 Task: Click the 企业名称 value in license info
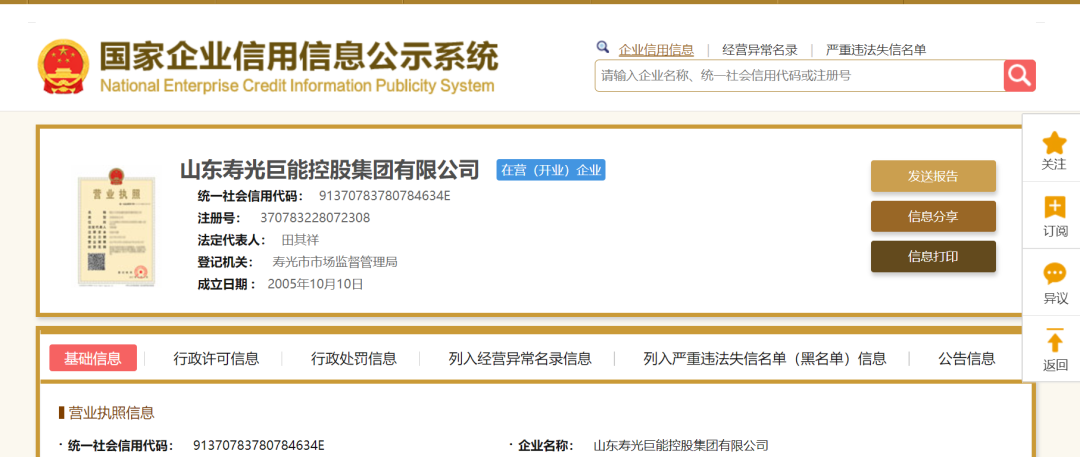click(x=681, y=445)
